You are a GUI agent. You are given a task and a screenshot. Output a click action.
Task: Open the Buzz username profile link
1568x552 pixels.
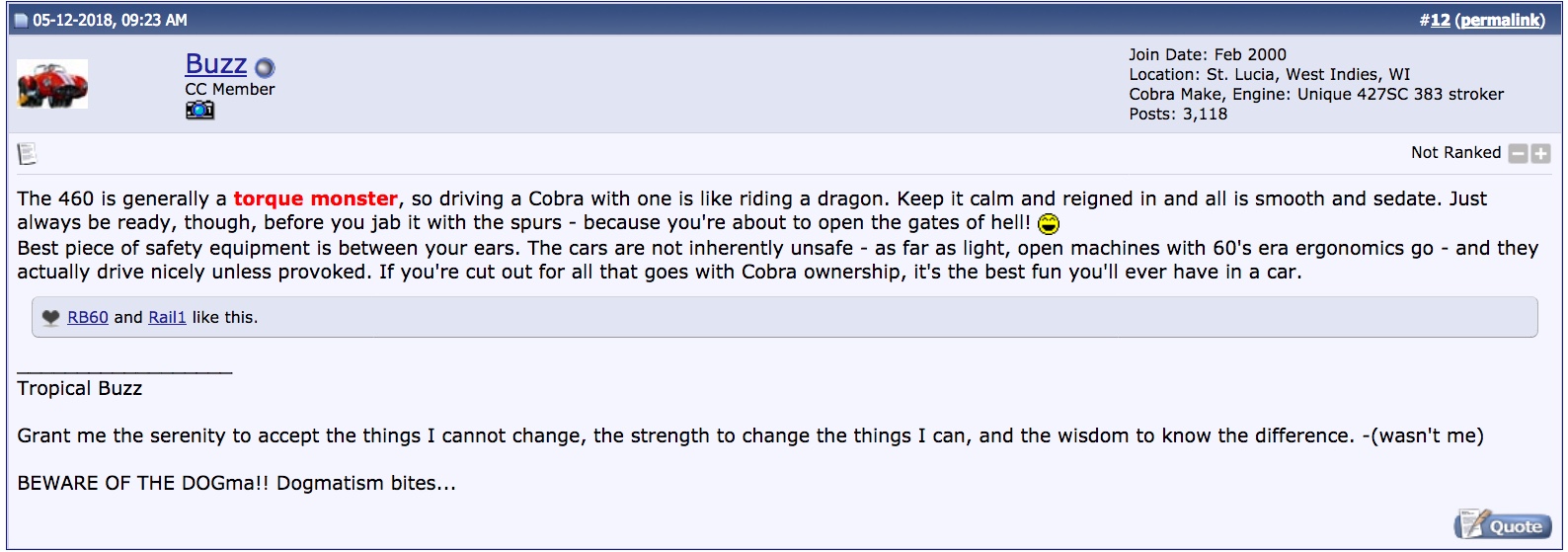(215, 64)
